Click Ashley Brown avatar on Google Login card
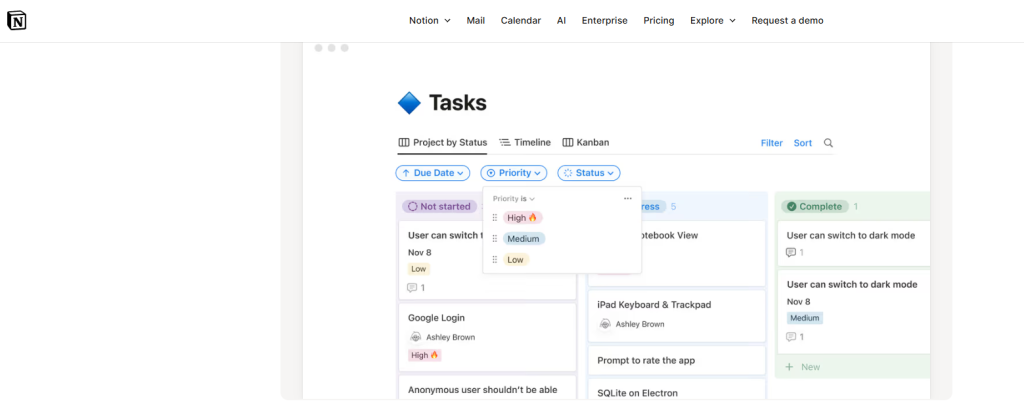This screenshot has height=412, width=1024. pos(415,338)
